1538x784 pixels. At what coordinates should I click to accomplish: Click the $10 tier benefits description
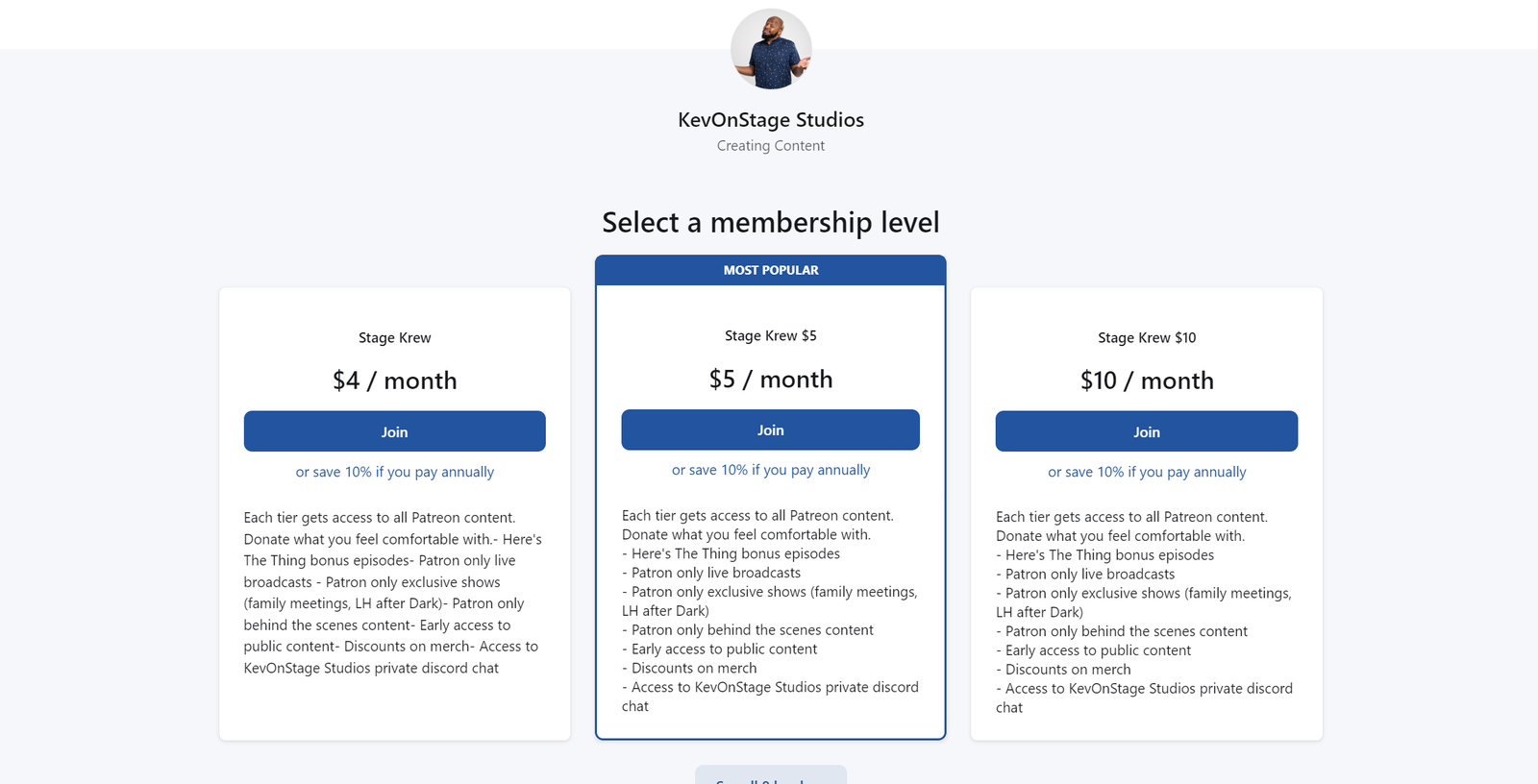point(1146,612)
